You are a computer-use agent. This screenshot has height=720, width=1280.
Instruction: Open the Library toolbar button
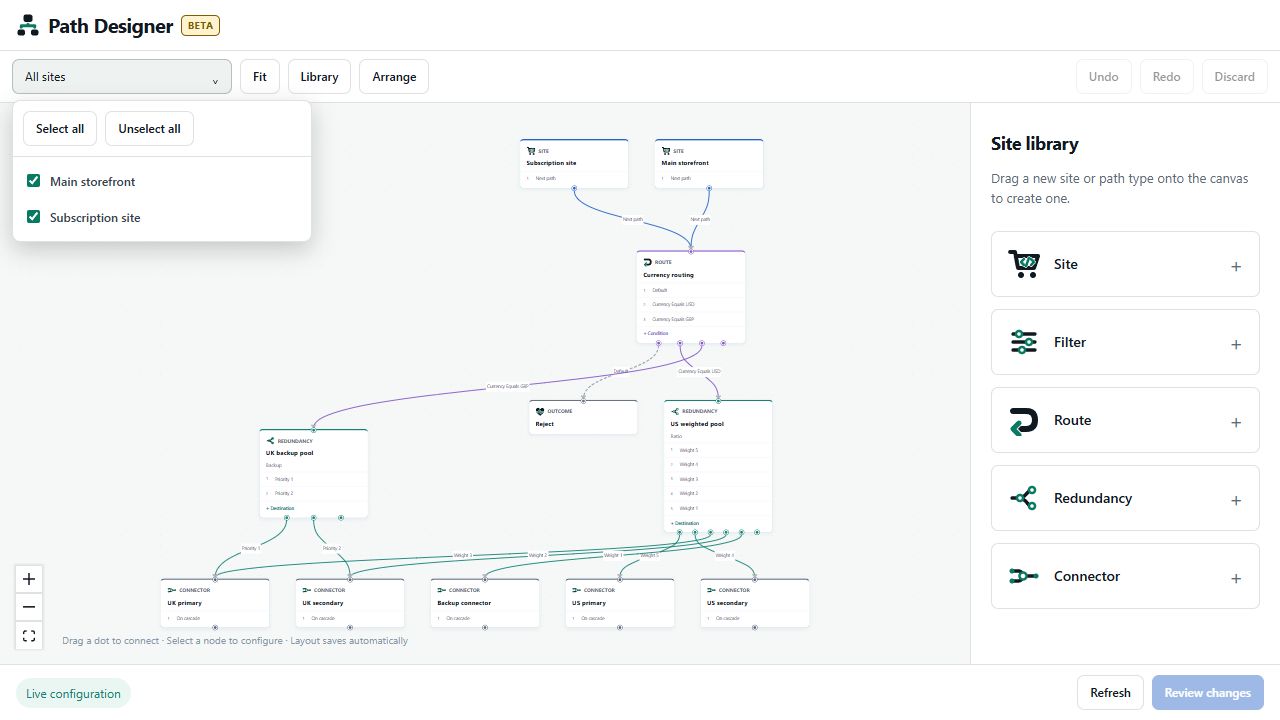[x=319, y=77]
